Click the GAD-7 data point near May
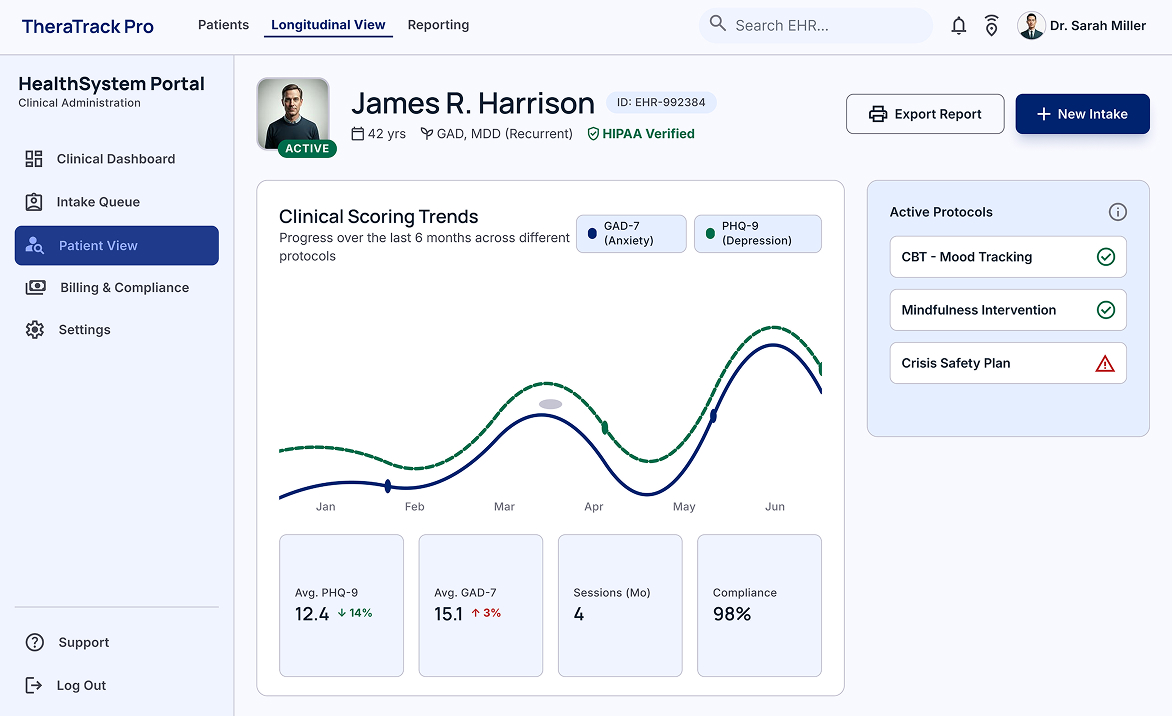1172x716 pixels. pyautogui.click(x=713, y=416)
